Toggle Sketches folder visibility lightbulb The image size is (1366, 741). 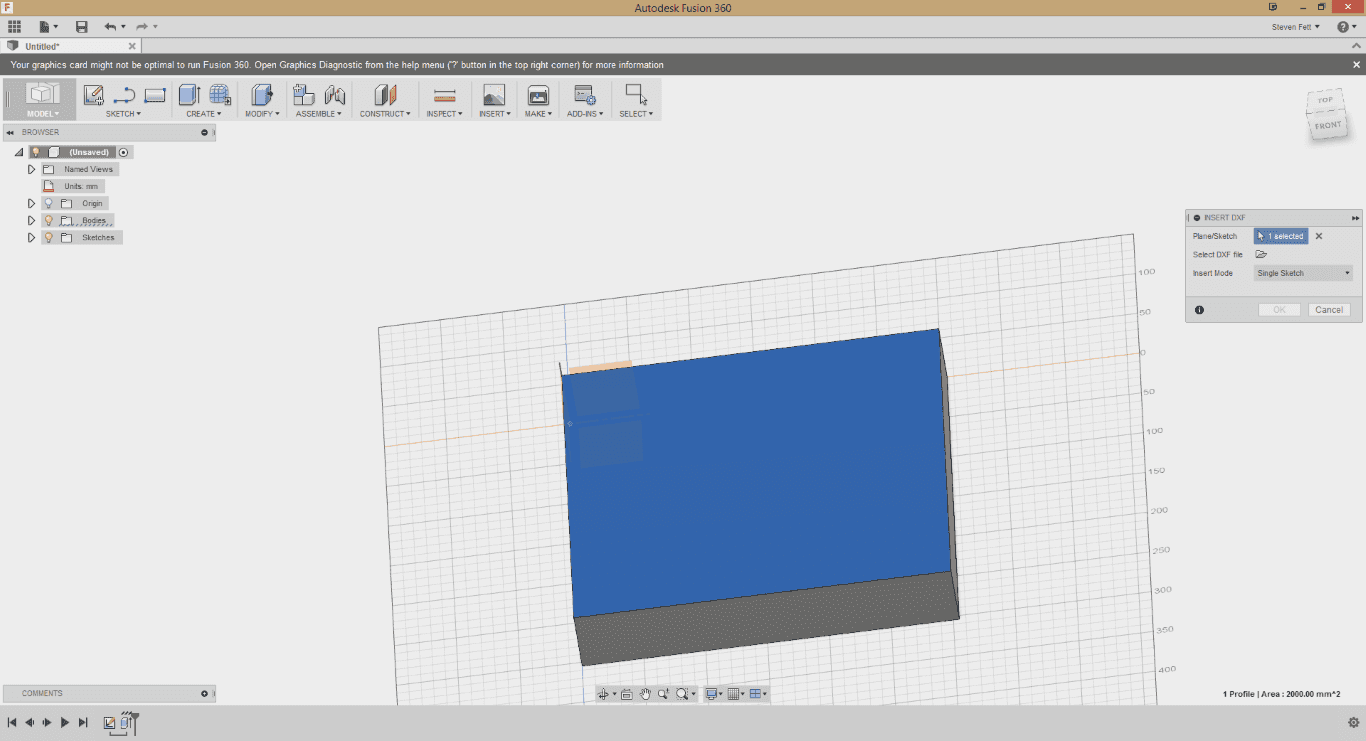[48, 237]
